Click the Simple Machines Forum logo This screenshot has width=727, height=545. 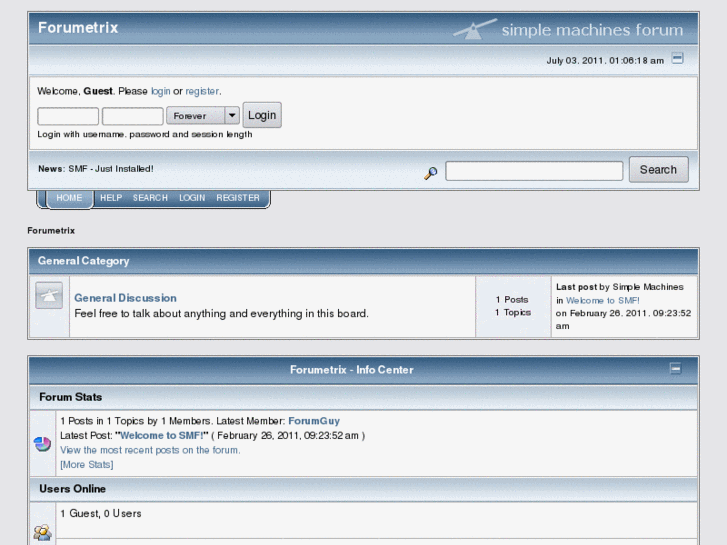click(568, 29)
